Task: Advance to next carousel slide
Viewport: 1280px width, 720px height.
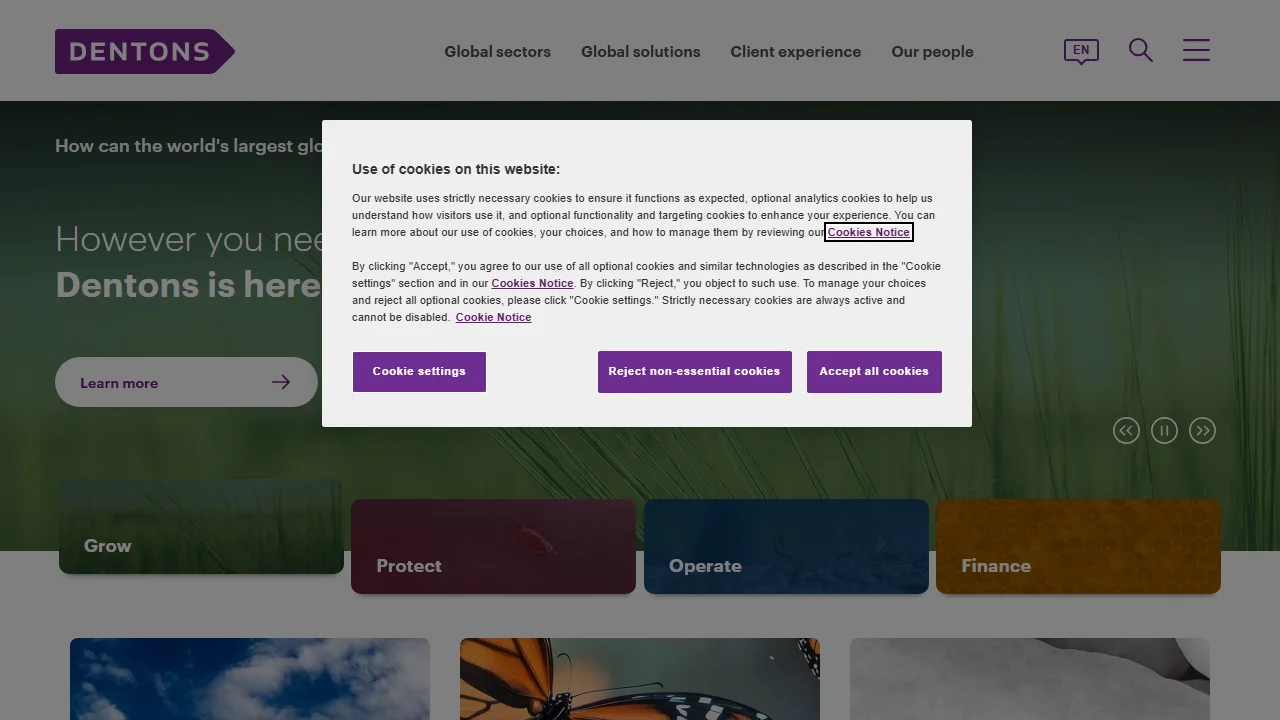Action: coord(1202,430)
